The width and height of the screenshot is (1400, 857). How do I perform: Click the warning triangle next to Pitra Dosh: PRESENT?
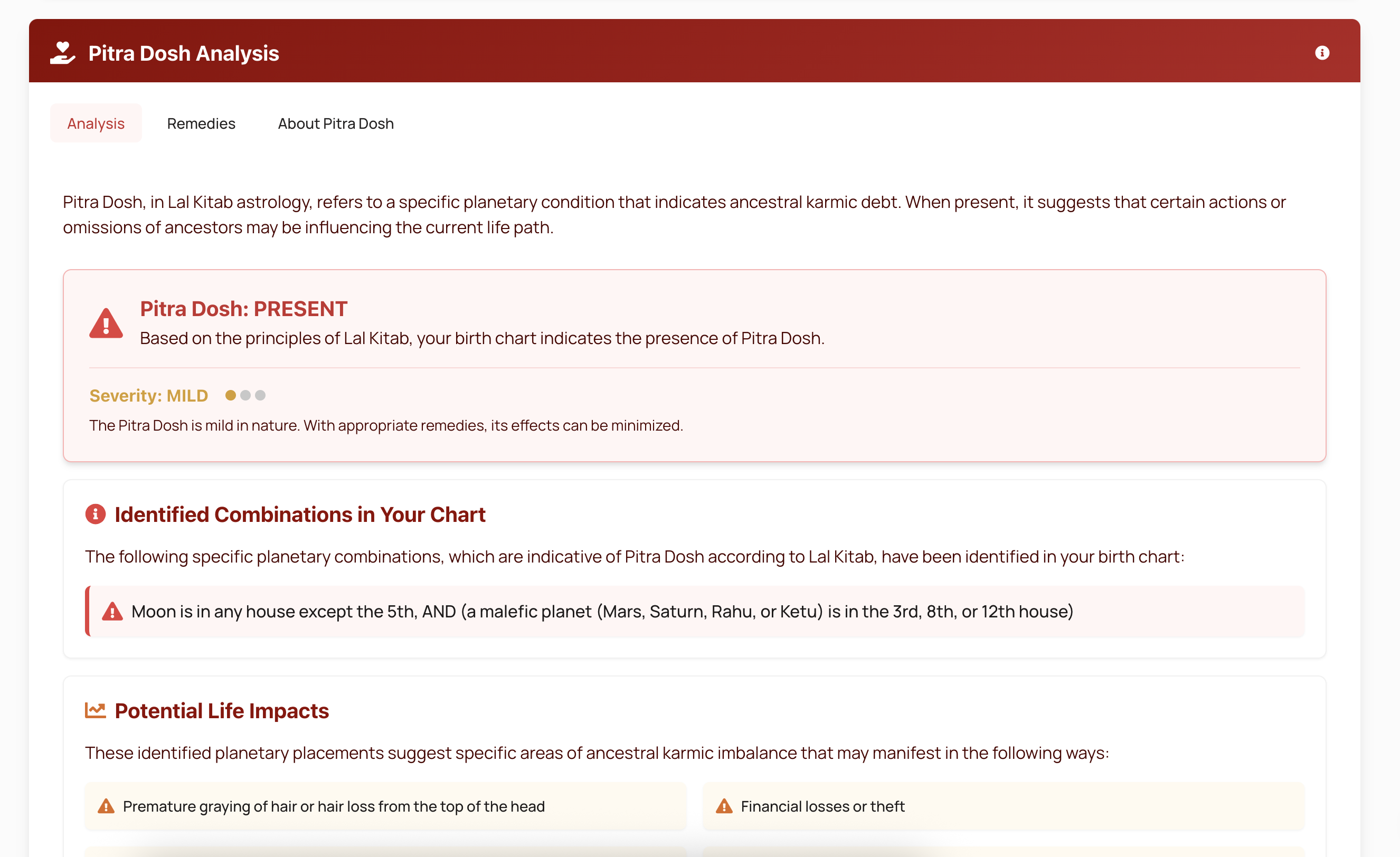coord(106,323)
